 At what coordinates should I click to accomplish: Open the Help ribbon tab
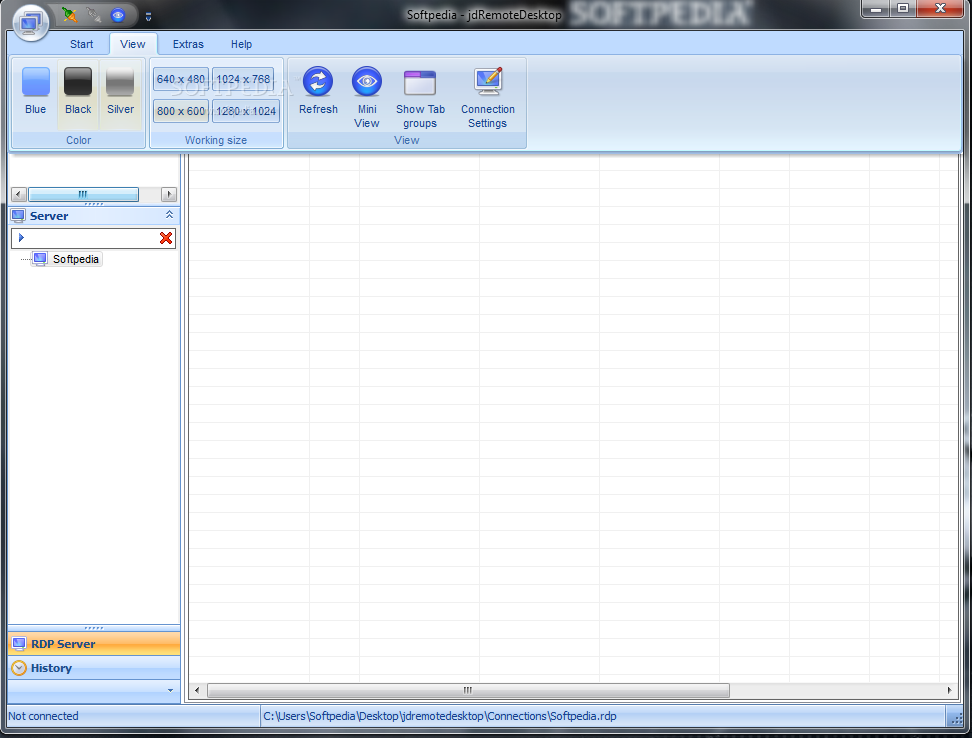[x=241, y=44]
